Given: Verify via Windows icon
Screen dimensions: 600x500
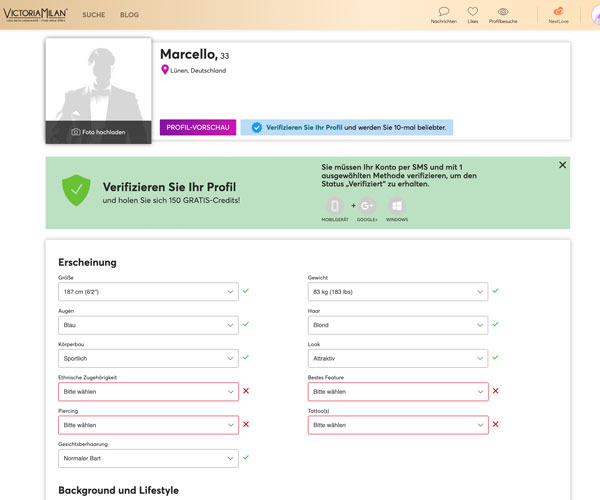Looking at the screenshot, I should coord(397,206).
